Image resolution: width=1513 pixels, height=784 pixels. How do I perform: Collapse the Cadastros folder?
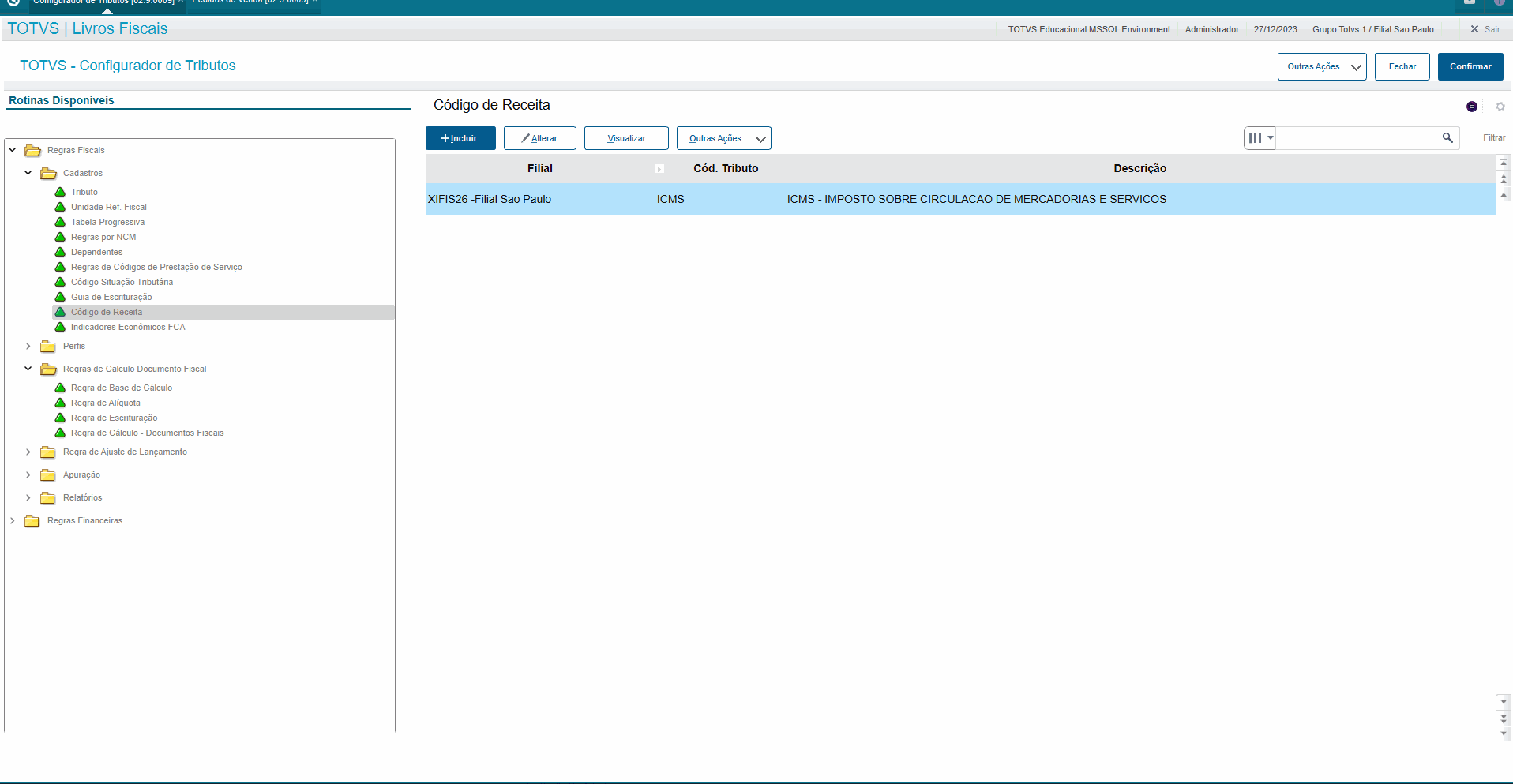[x=28, y=173]
